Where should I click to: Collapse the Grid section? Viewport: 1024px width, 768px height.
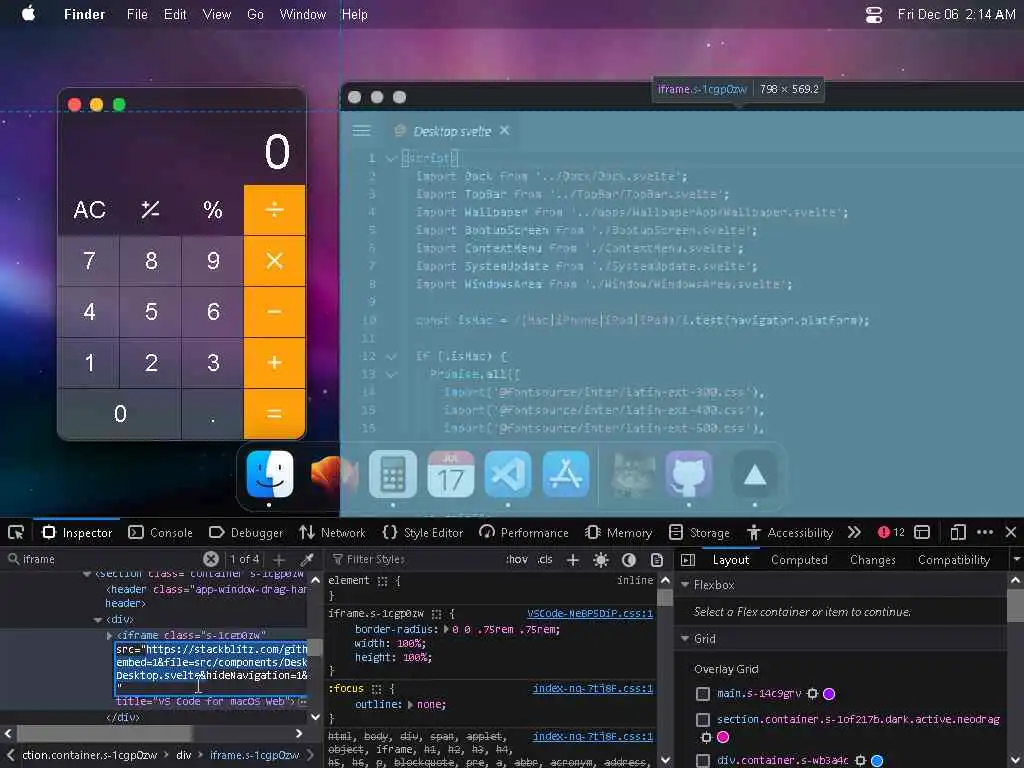(x=685, y=639)
